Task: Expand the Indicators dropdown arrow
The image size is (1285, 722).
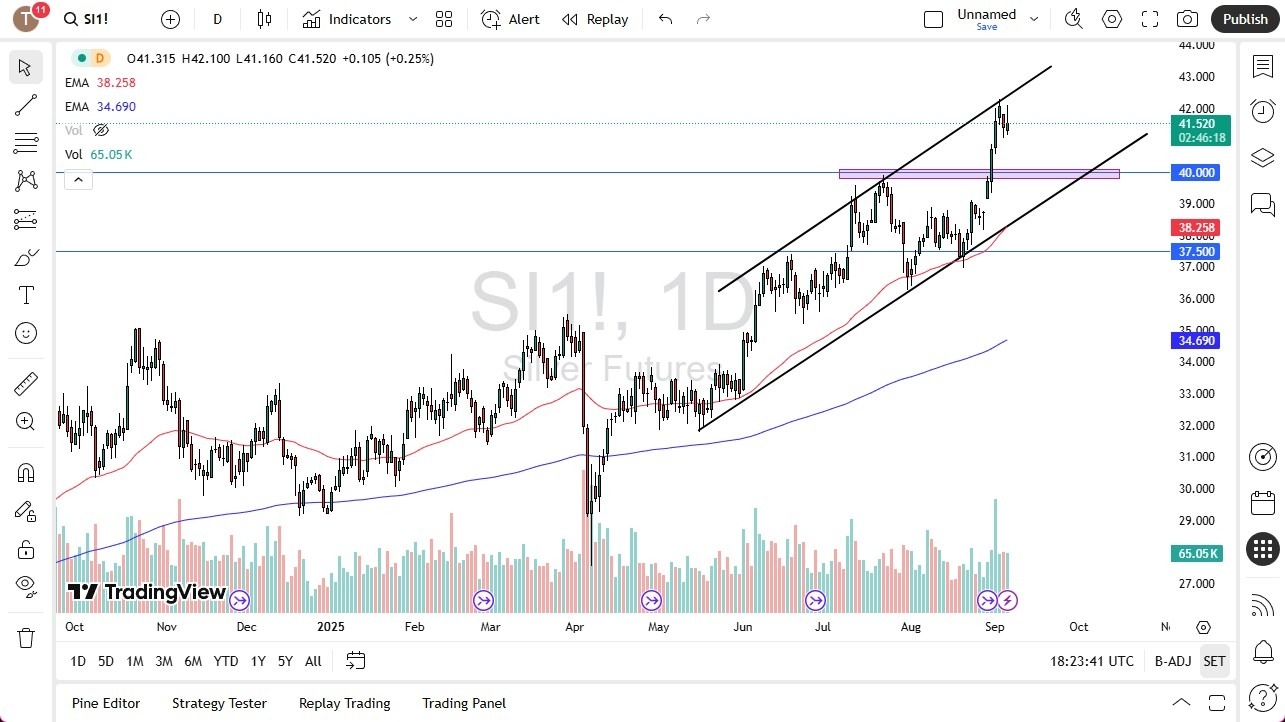Action: pyautogui.click(x=411, y=19)
